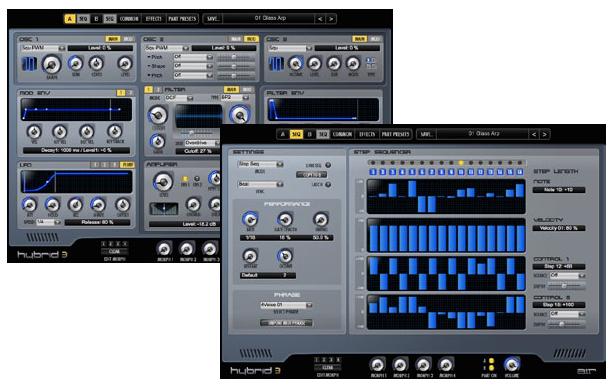Open the filter Mode dropdown in back window

(x=179, y=98)
